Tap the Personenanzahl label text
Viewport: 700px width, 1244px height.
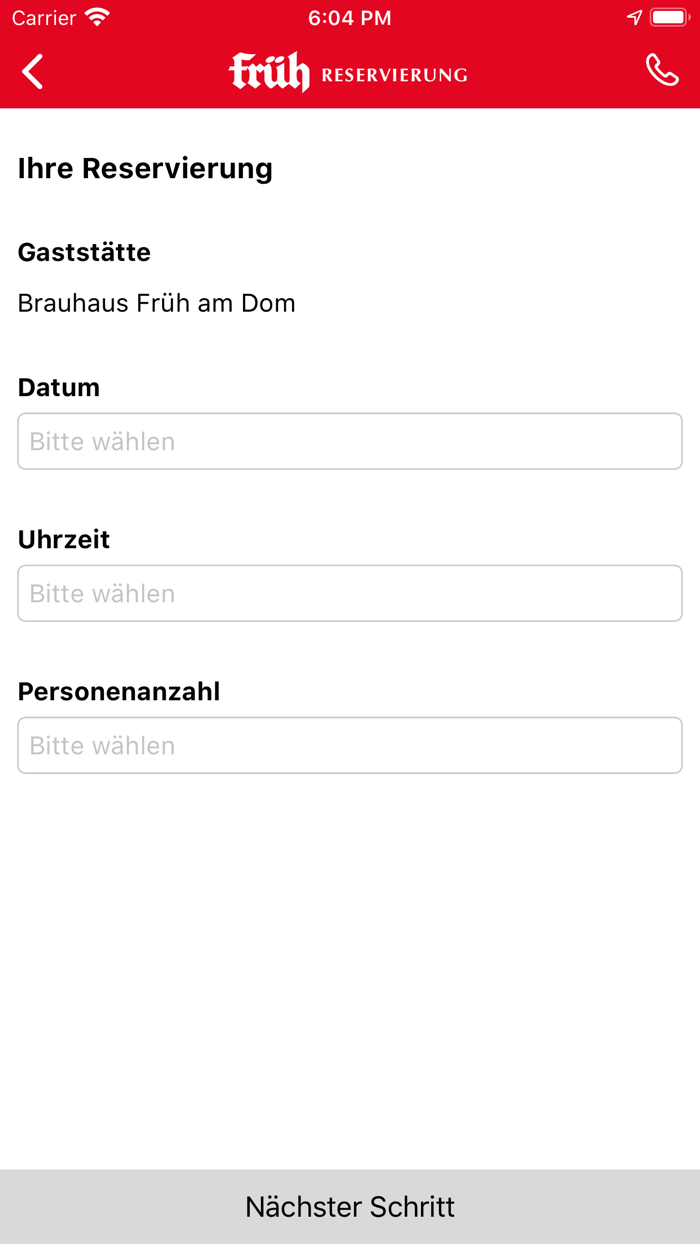pos(118,691)
